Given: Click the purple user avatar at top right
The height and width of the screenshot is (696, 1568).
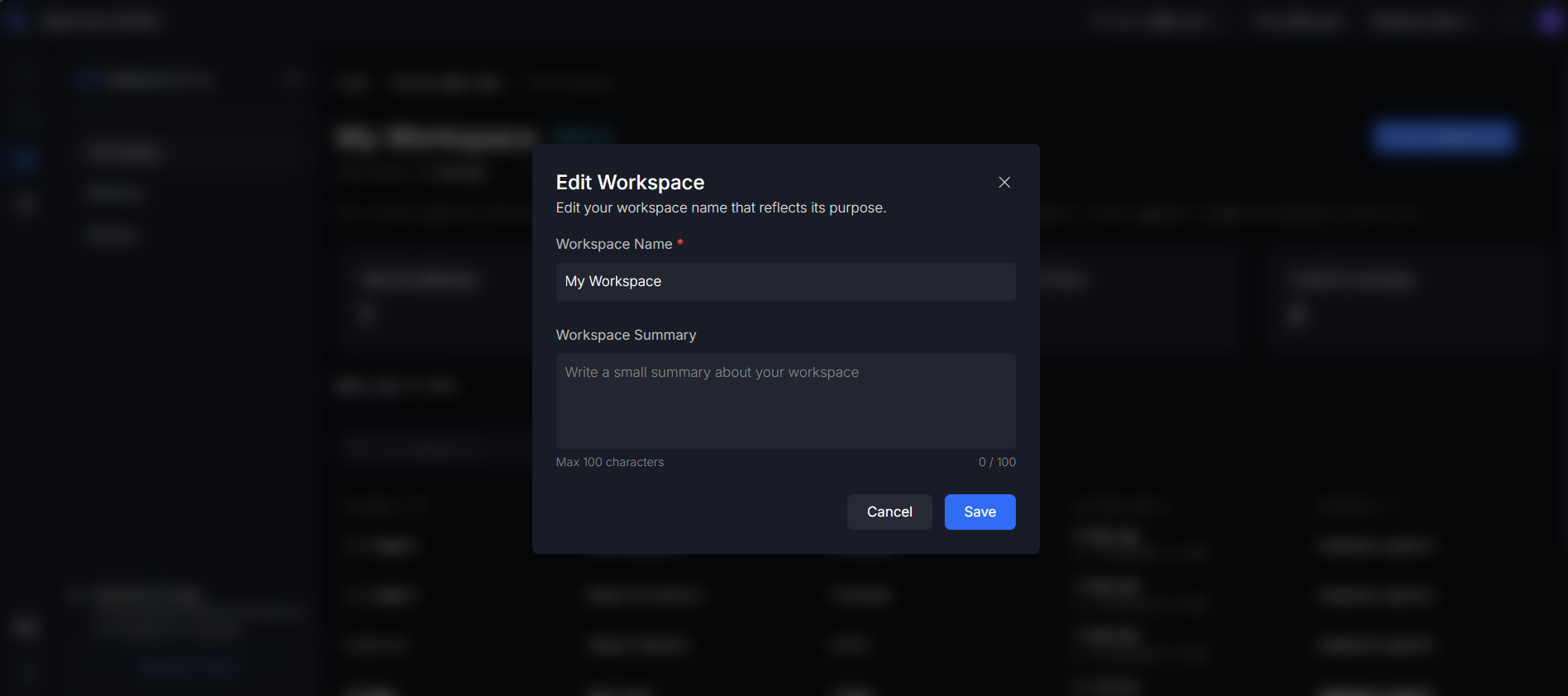Looking at the screenshot, I should tap(1549, 21).
